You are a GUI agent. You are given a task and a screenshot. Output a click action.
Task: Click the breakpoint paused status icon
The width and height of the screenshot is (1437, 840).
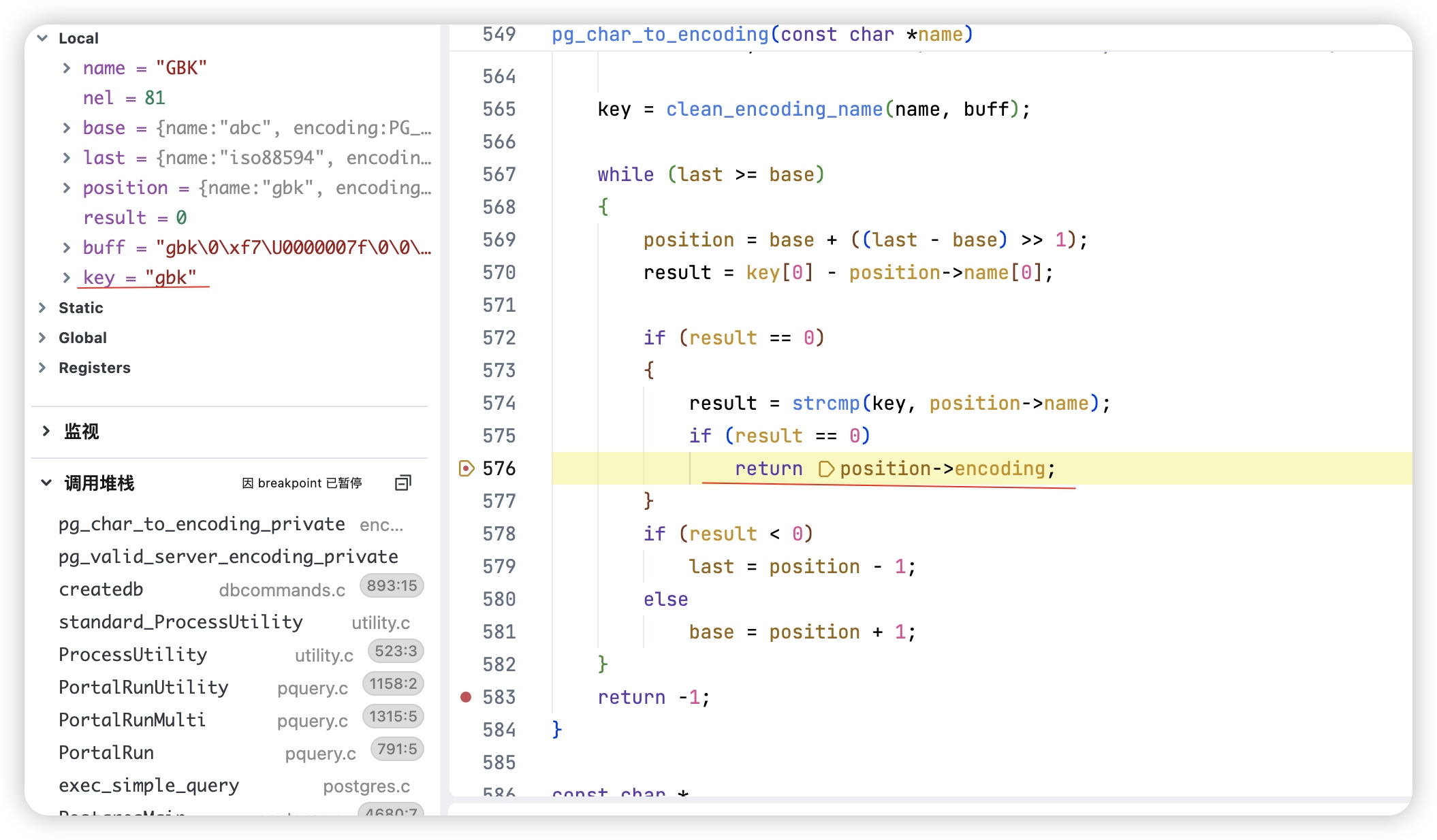tap(248, 483)
